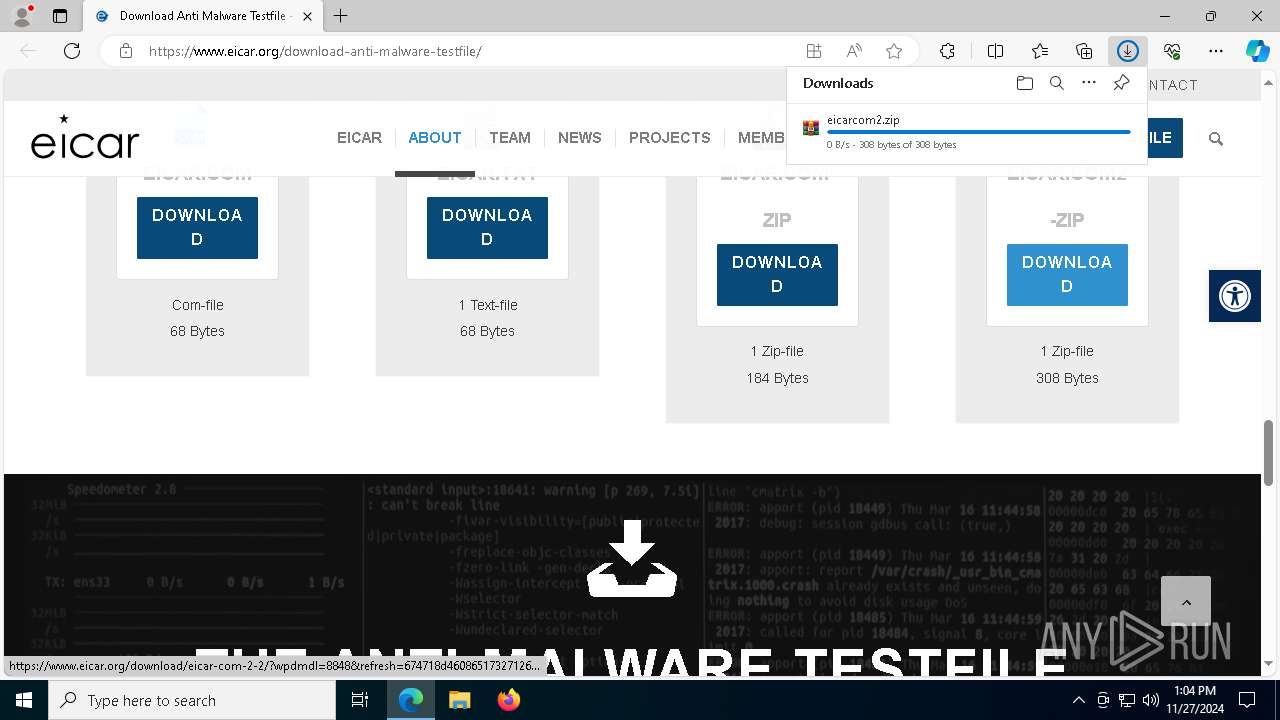Search downloads magnifier icon
This screenshot has height=720, width=1280.
(x=1056, y=83)
